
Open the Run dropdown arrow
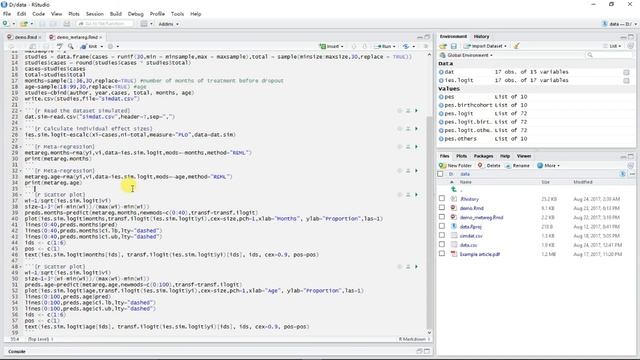click(395, 47)
